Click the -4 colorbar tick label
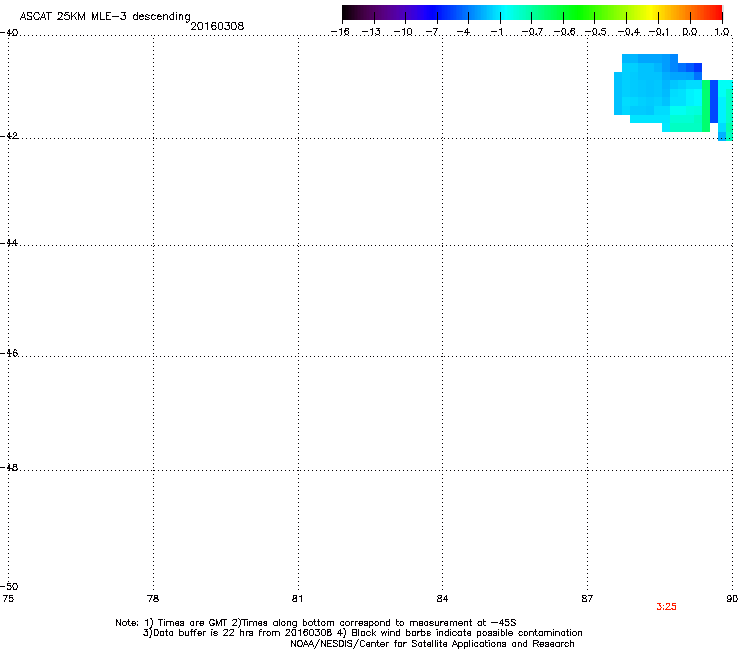Image resolution: width=740 pixels, height=650 pixels. pyautogui.click(x=463, y=32)
